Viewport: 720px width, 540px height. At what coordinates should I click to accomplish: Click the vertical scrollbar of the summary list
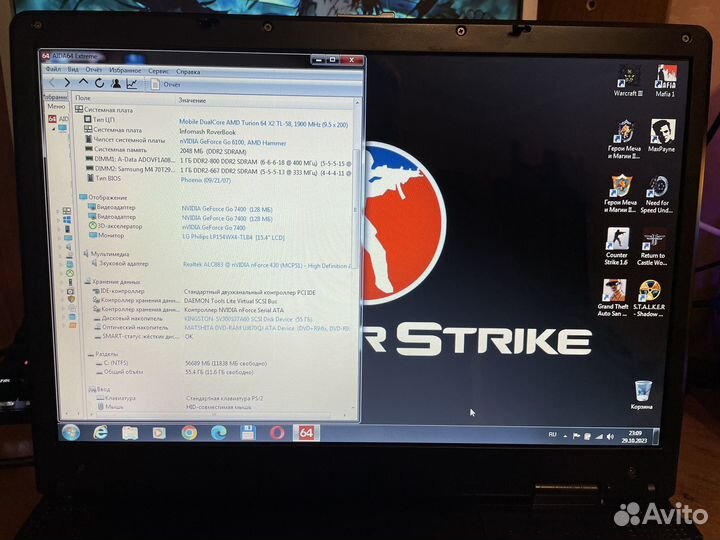pos(357,207)
